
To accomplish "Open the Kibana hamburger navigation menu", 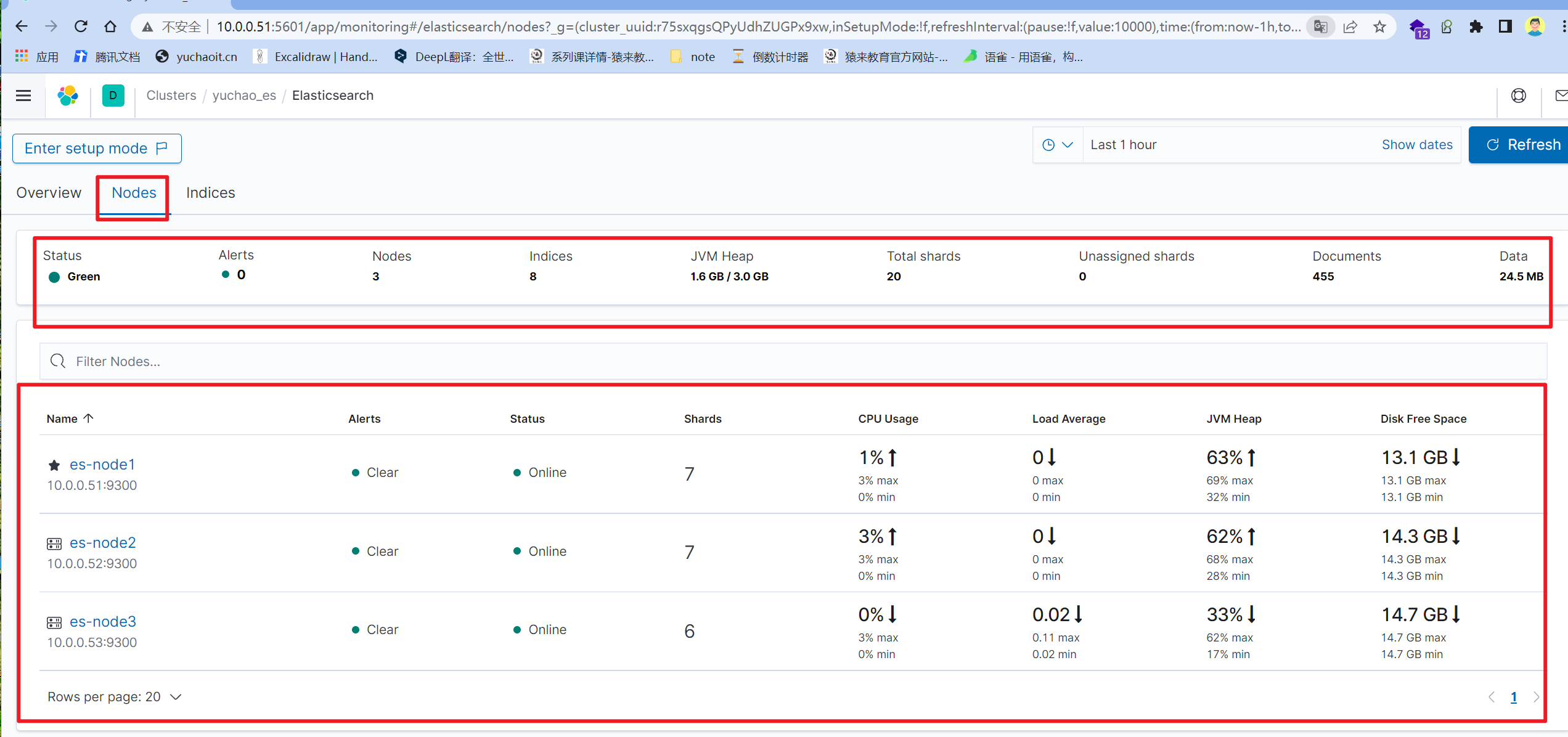I will [x=23, y=96].
